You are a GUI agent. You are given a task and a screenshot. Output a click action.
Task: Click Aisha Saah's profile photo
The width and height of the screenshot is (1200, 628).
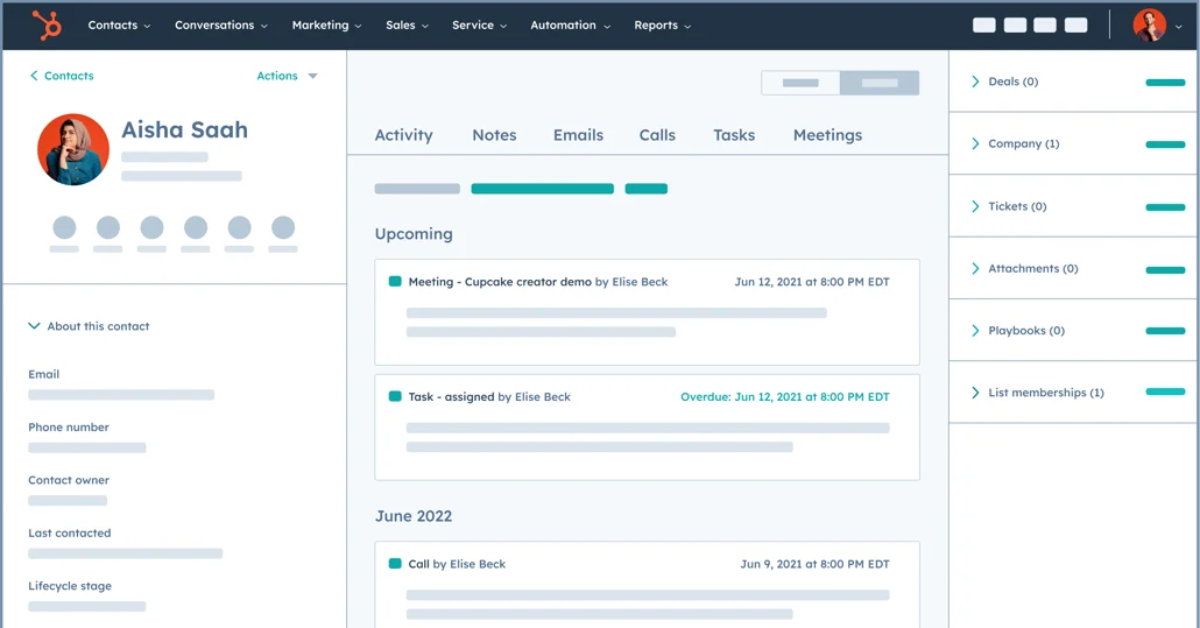click(x=73, y=149)
